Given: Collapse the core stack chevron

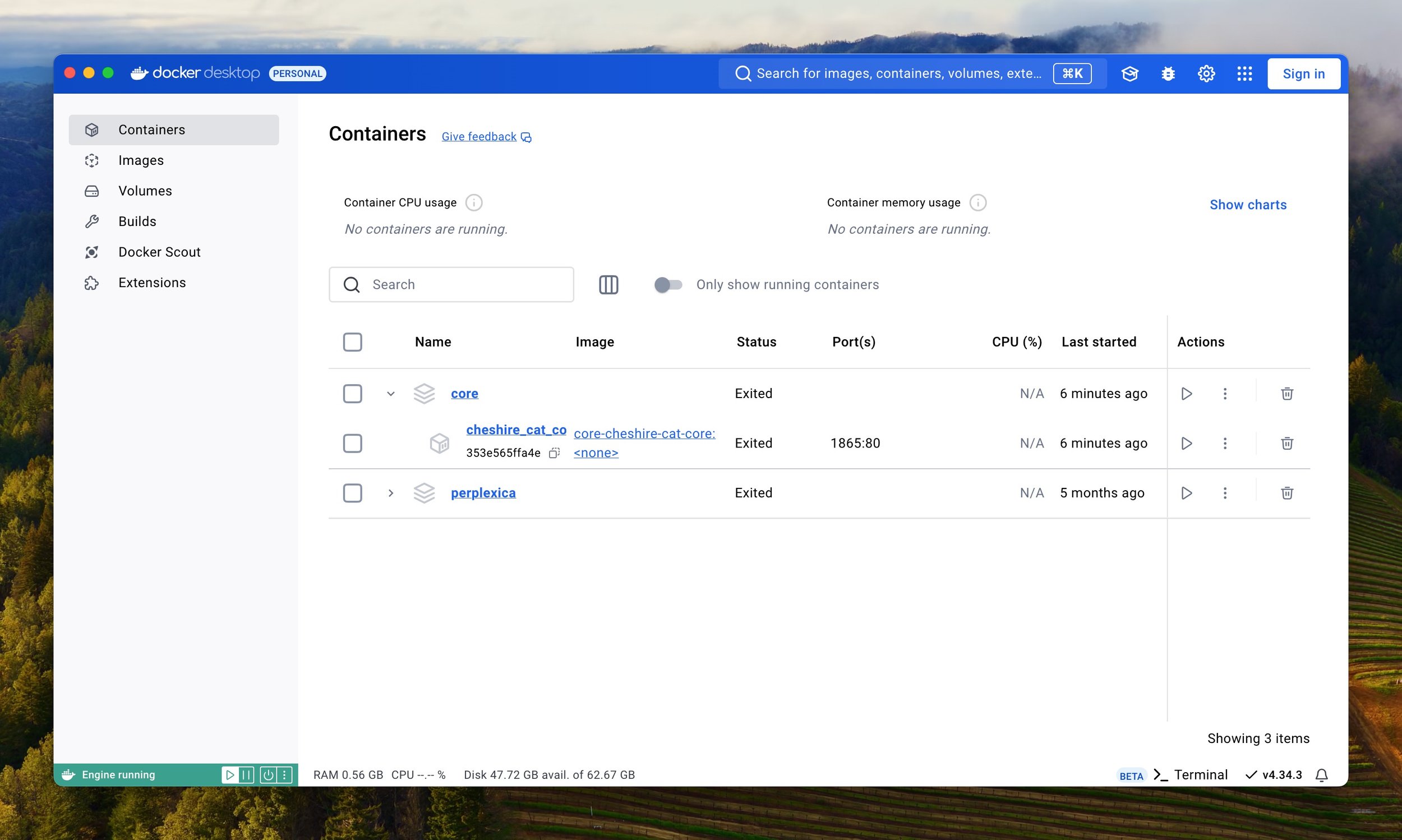Looking at the screenshot, I should pos(390,394).
